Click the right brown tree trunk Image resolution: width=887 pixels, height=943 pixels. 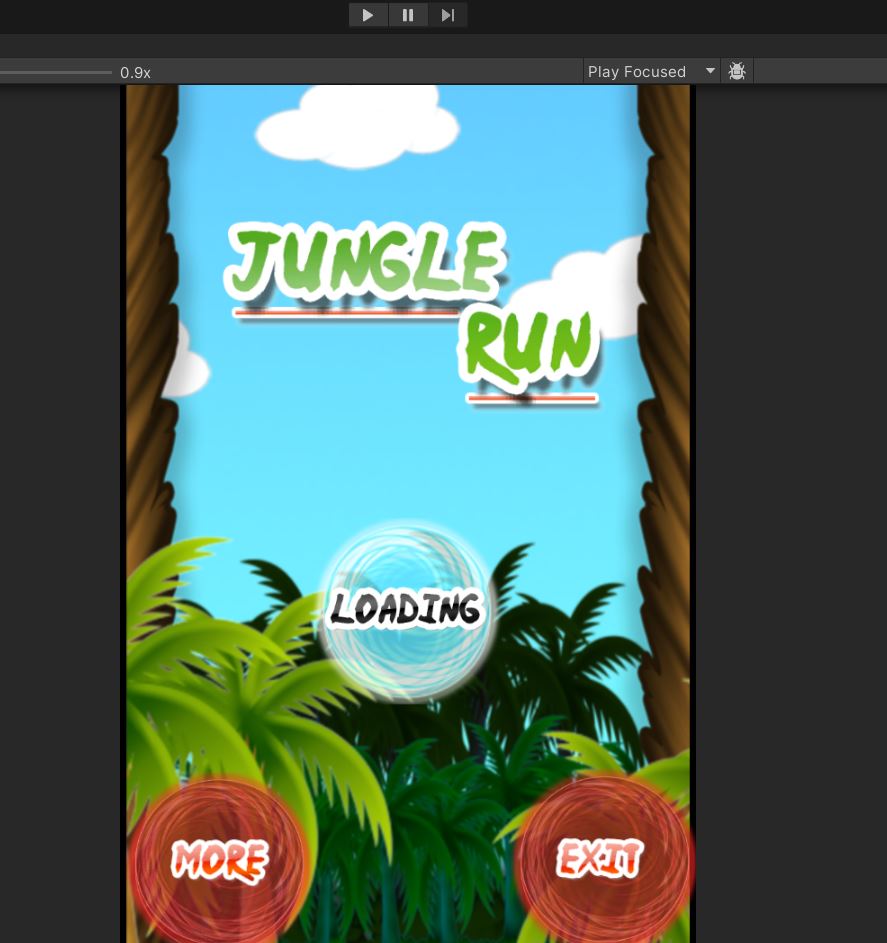point(665,300)
